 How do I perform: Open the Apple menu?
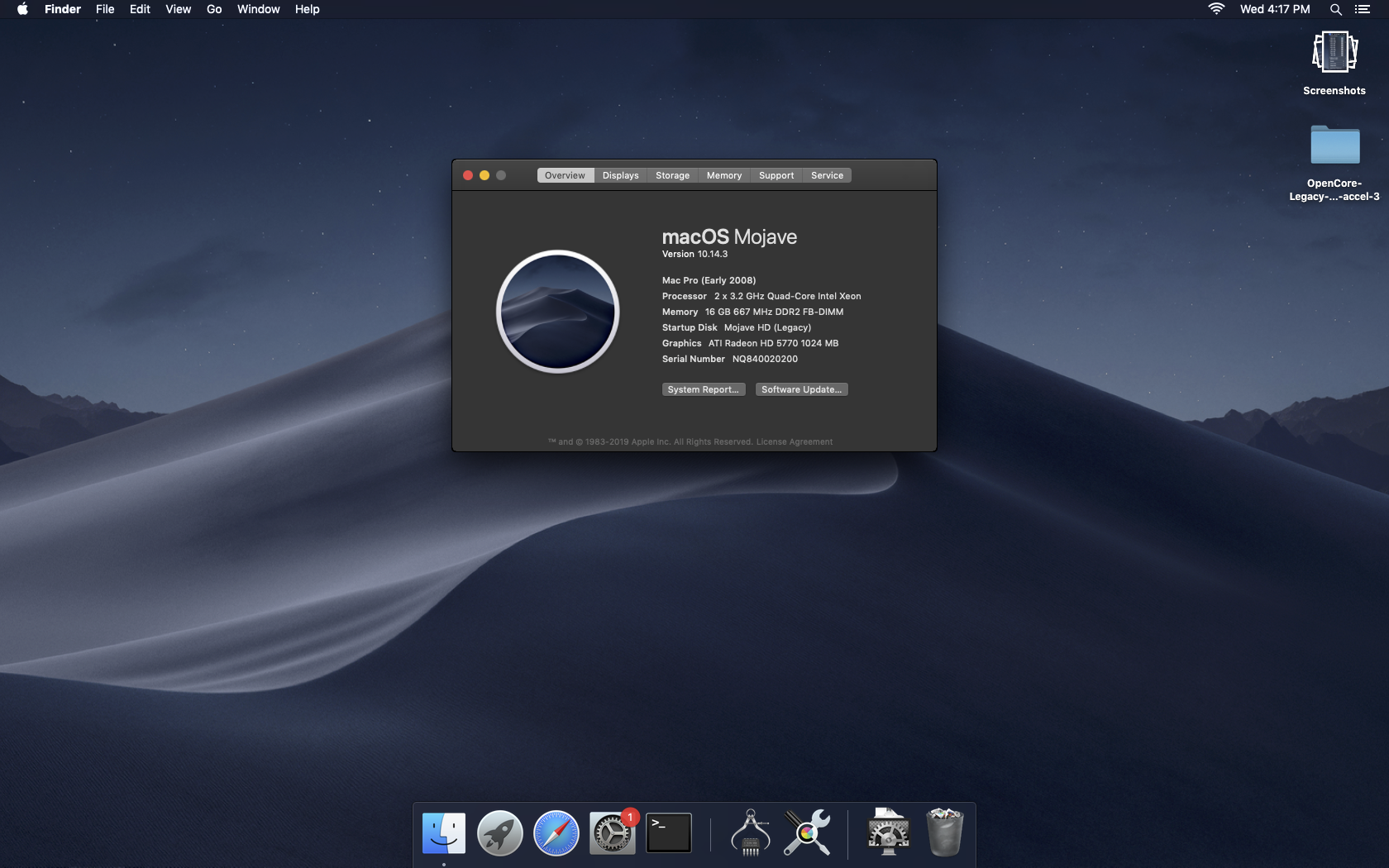(22, 9)
